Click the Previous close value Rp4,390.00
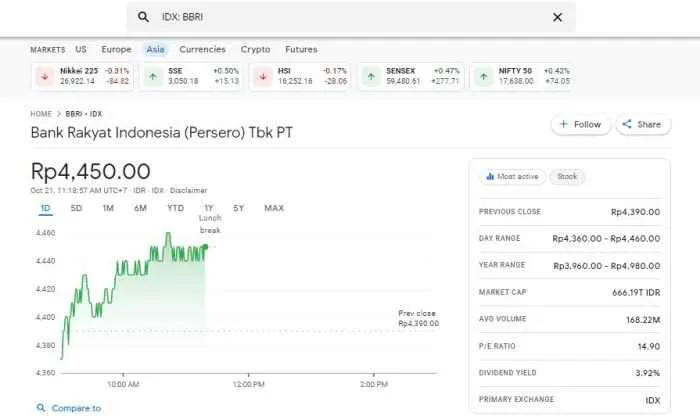The height and width of the screenshot is (416, 700). [635, 212]
